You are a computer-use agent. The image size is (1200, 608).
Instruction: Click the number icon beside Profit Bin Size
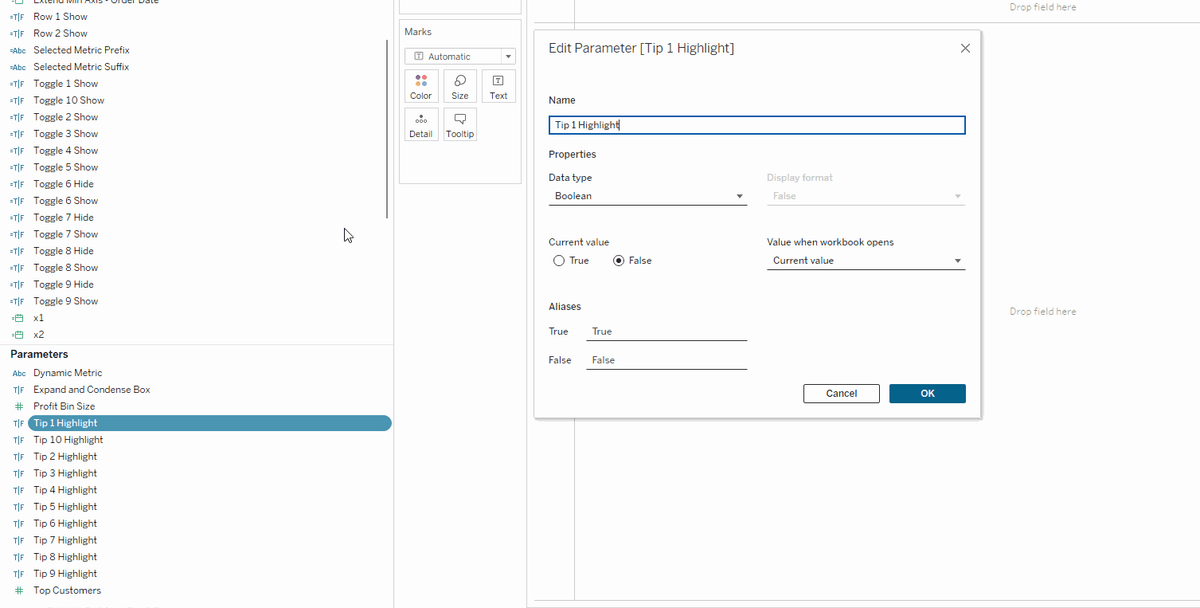[x=18, y=407]
